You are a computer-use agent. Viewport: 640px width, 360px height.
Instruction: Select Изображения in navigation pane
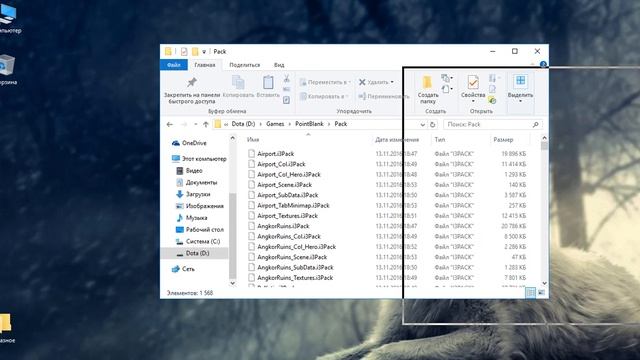pos(200,206)
